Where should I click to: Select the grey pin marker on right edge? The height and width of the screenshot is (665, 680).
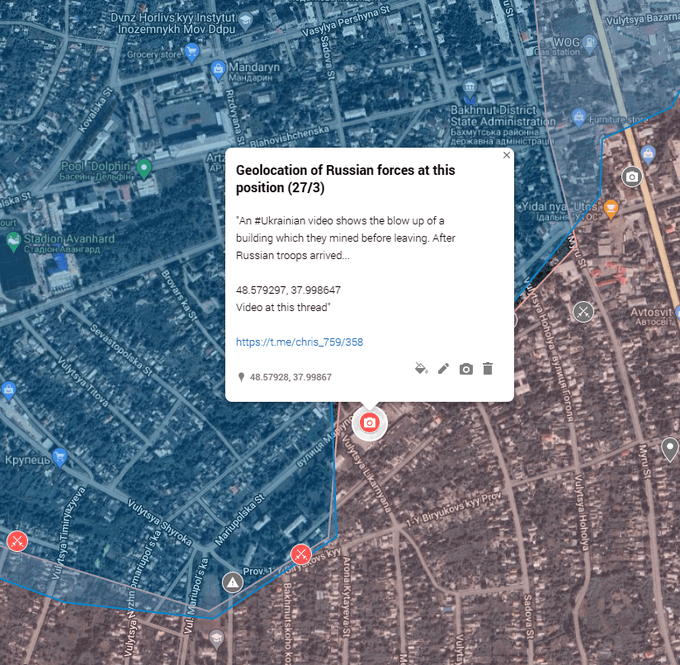[670, 448]
